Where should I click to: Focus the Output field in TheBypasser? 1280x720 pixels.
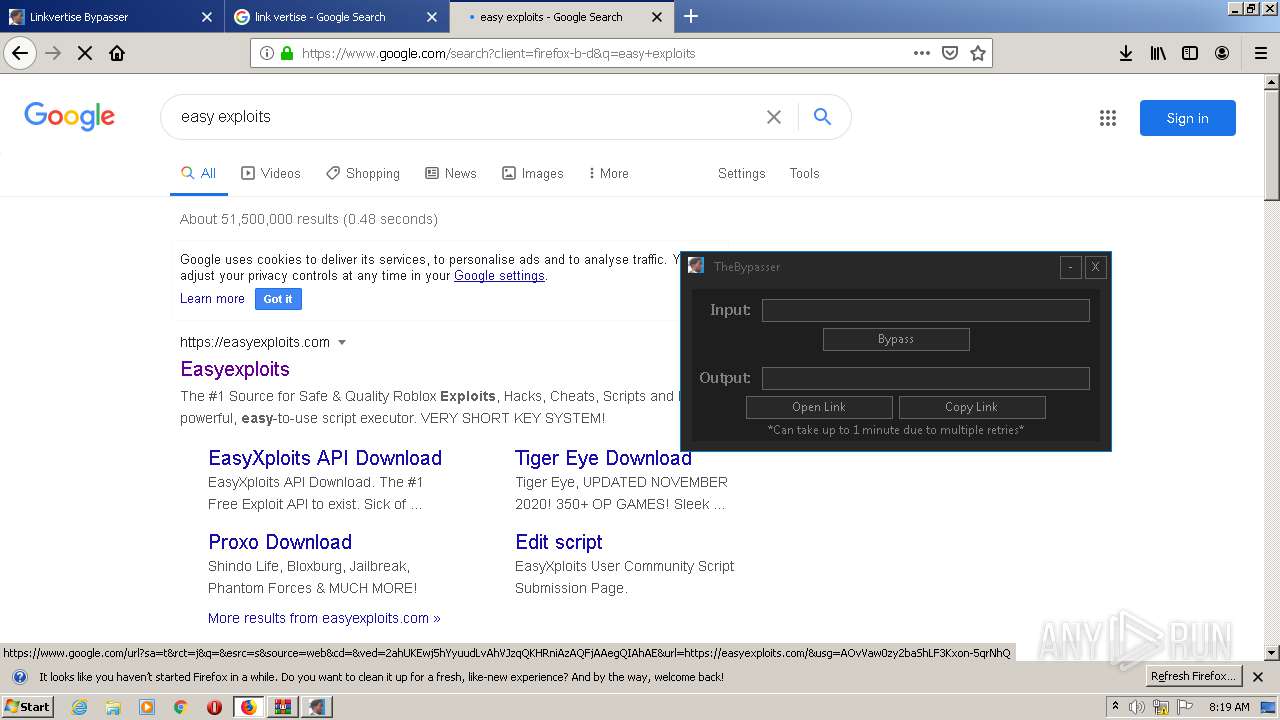point(926,378)
